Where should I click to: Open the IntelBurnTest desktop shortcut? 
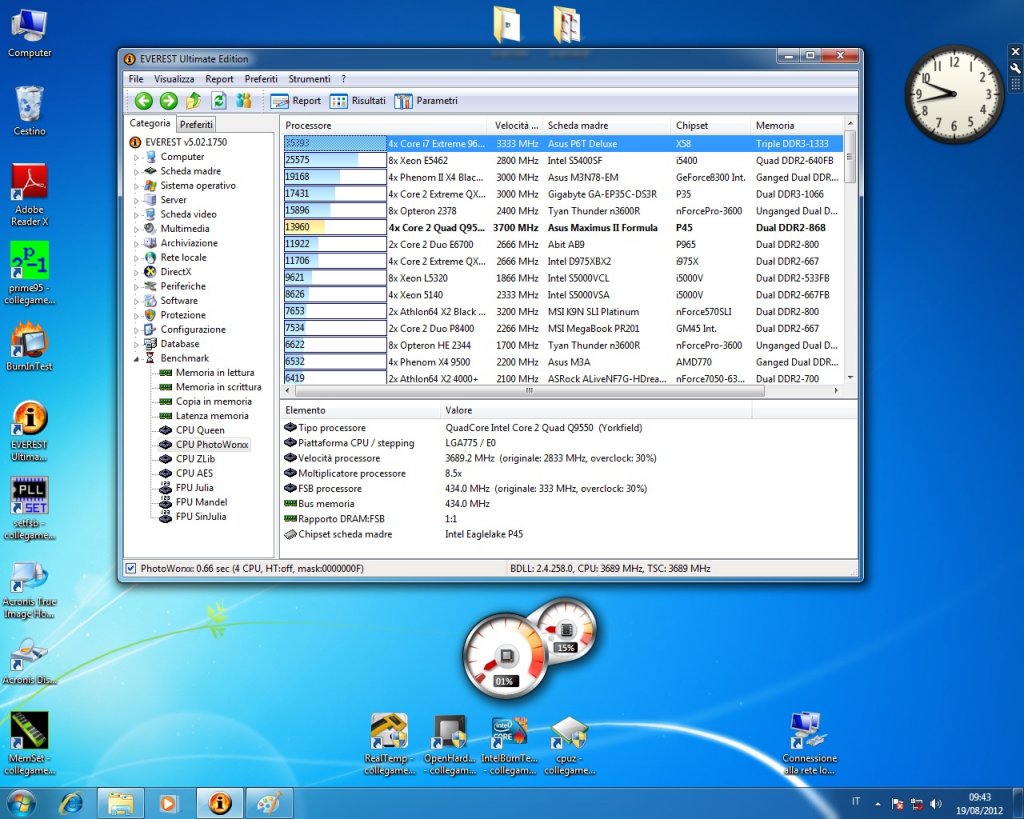509,745
